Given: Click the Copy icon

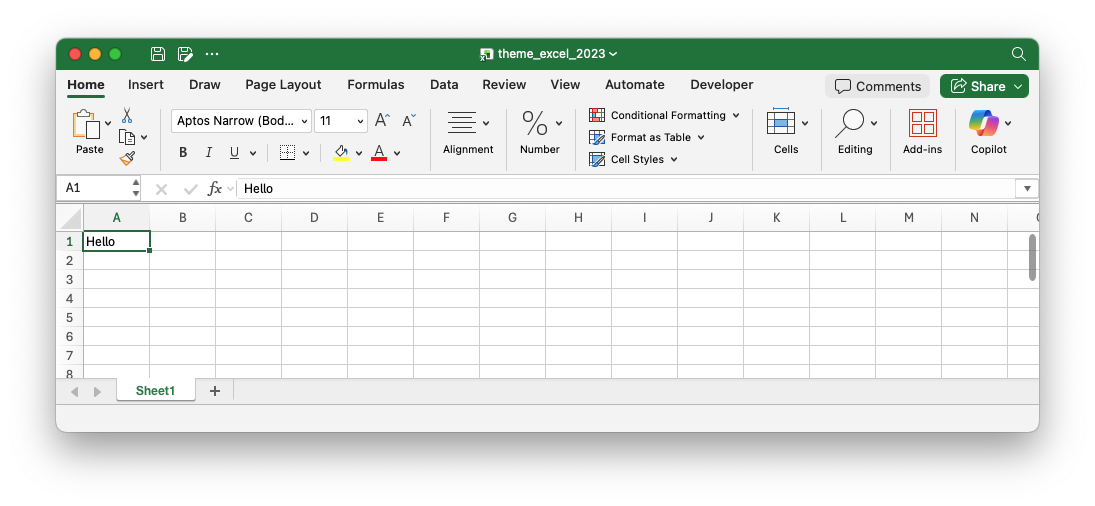Looking at the screenshot, I should point(127,137).
